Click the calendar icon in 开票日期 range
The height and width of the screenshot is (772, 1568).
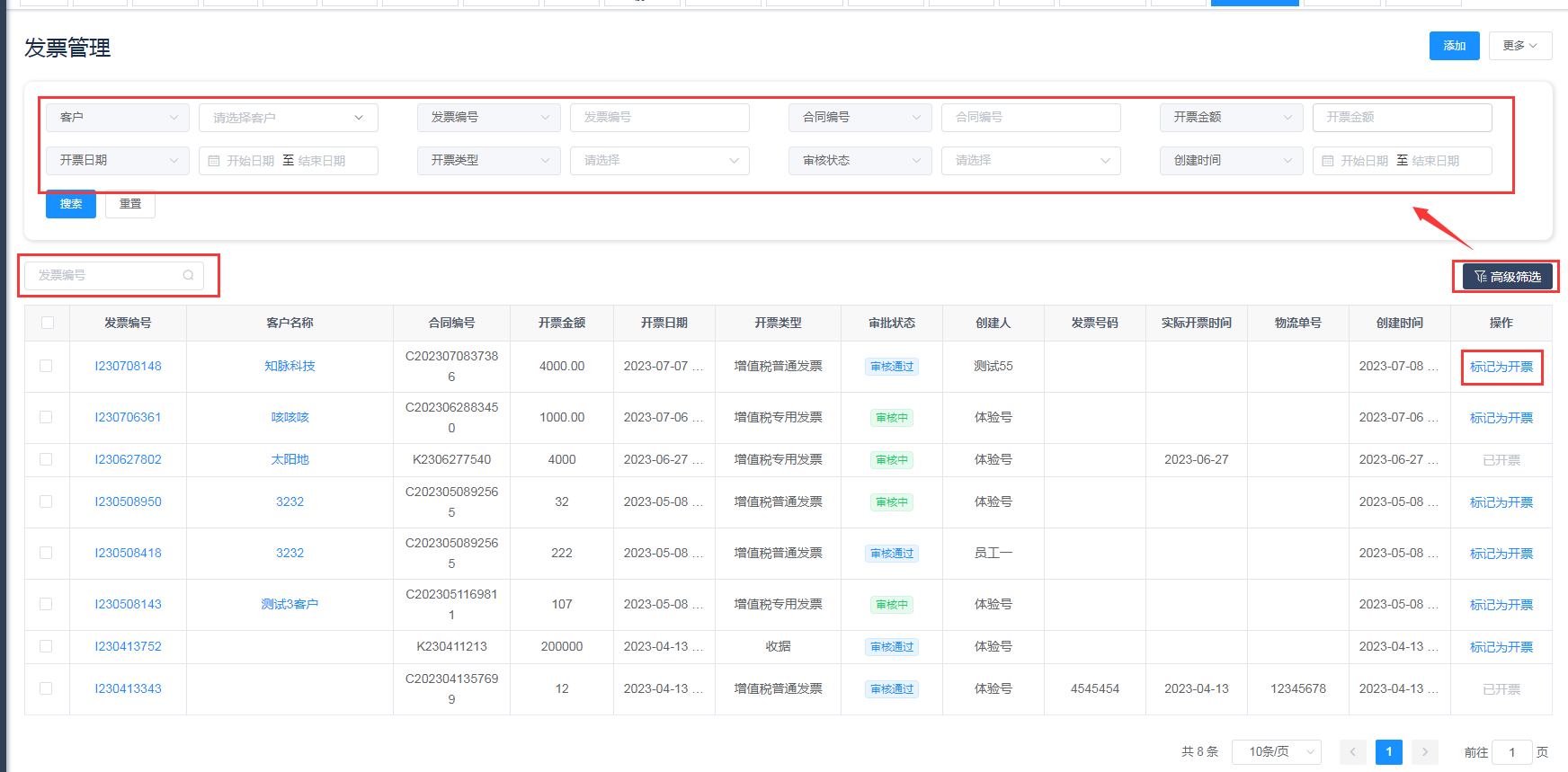point(214,161)
